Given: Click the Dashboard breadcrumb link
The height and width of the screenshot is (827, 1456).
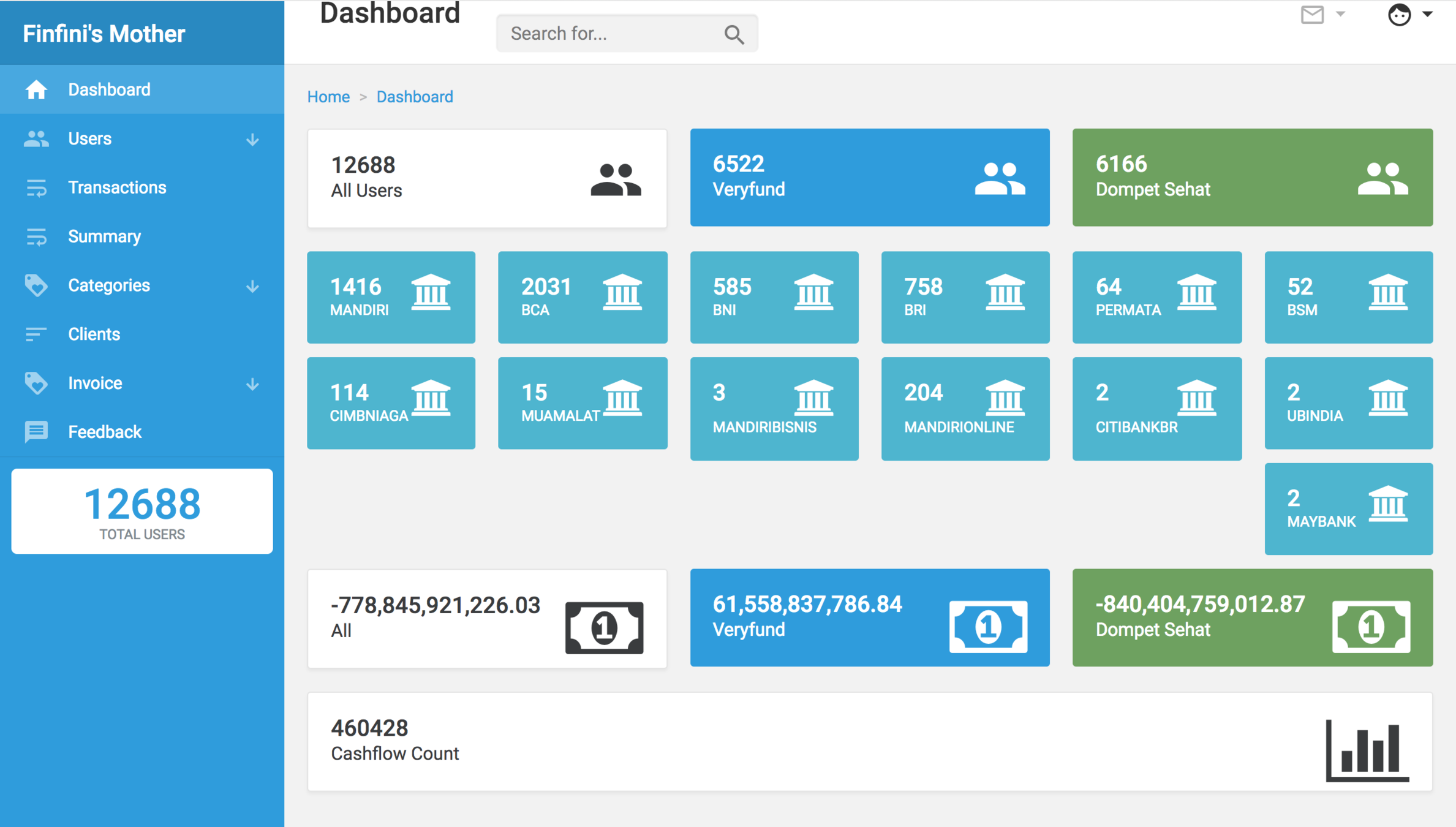Looking at the screenshot, I should [x=415, y=97].
